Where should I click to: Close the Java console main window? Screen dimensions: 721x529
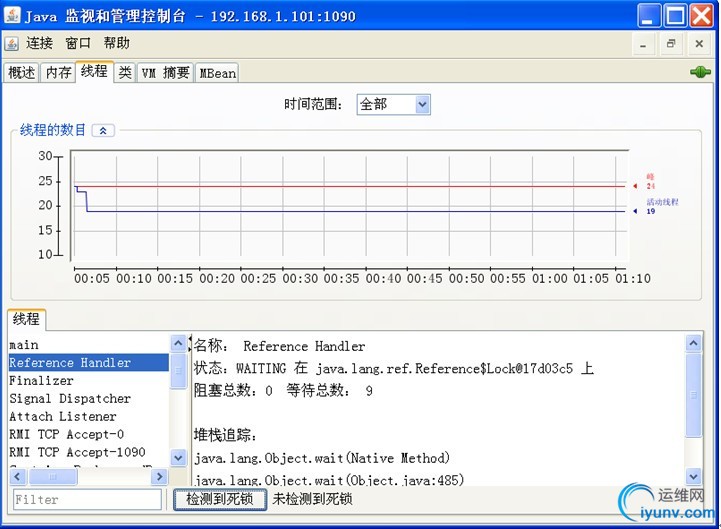click(702, 16)
